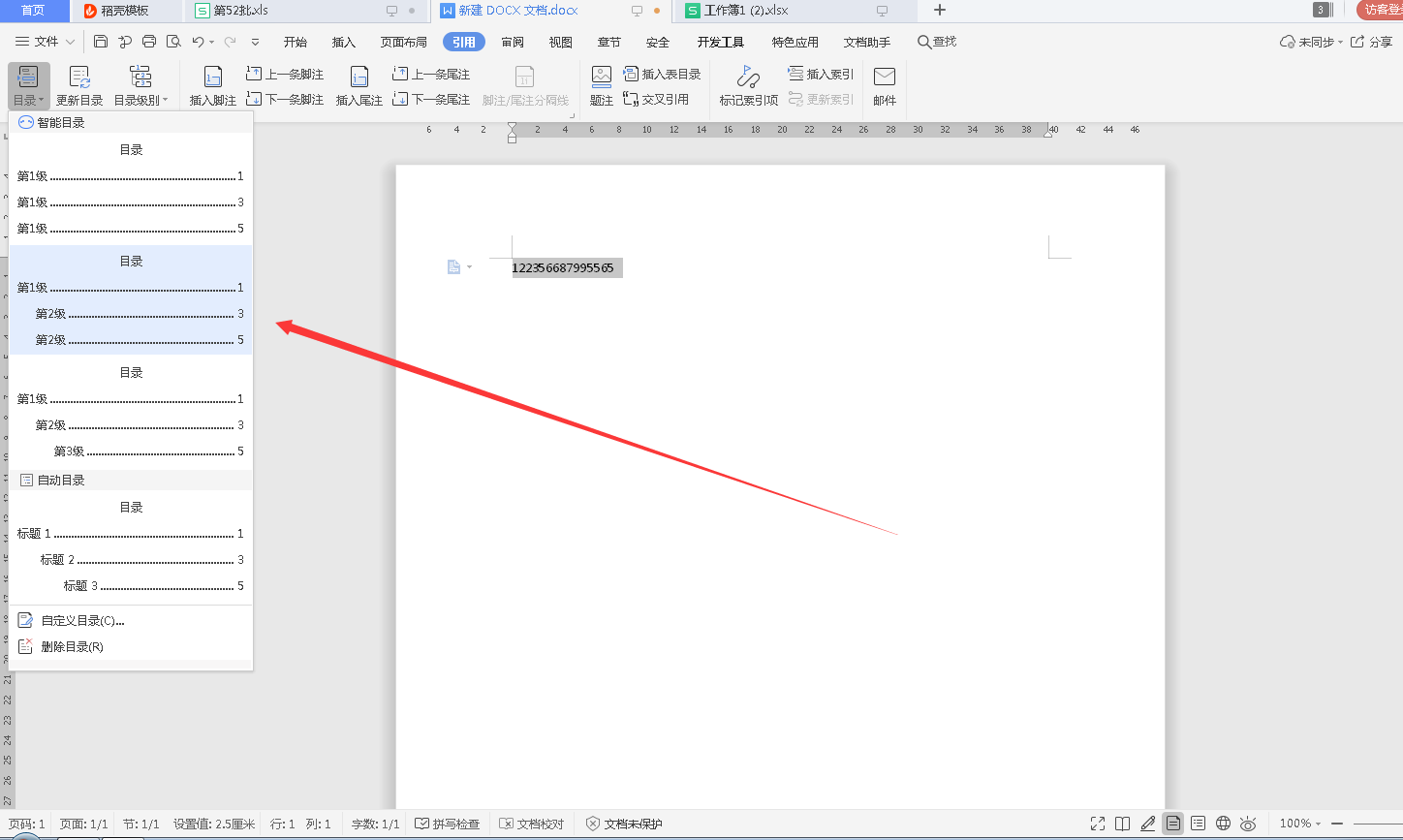1403x840 pixels.
Task: Toggle the eye protection mode icon
Action: pos(1248,824)
